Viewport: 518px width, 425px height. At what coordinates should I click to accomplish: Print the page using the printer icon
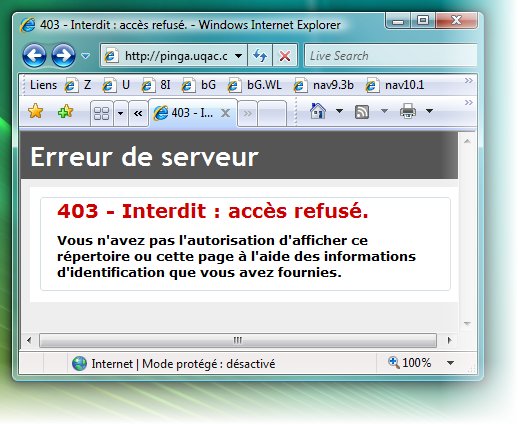click(408, 111)
